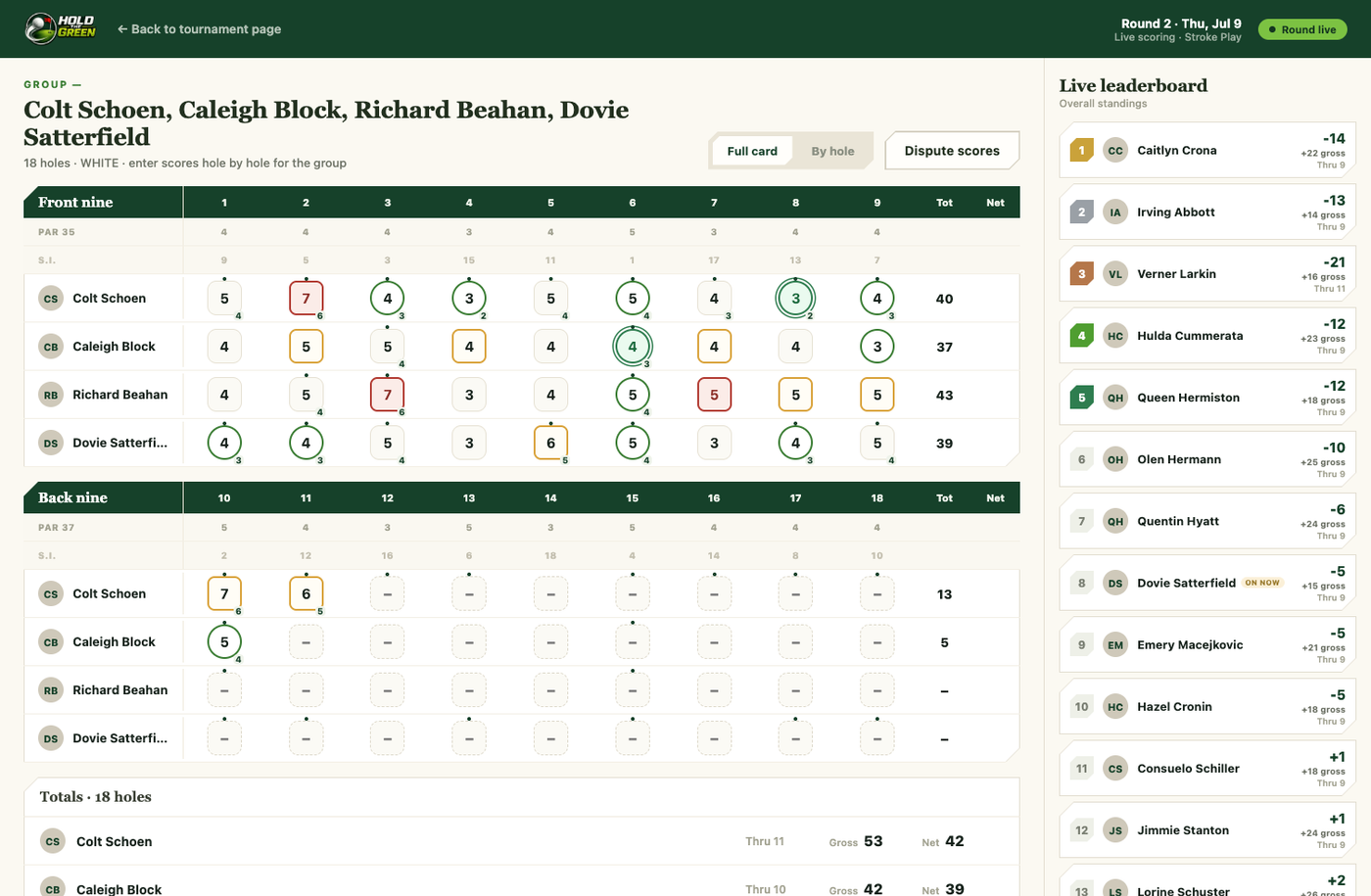Select Caleigh Block's hole 6 score cell
1371x896 pixels.
click(x=633, y=347)
